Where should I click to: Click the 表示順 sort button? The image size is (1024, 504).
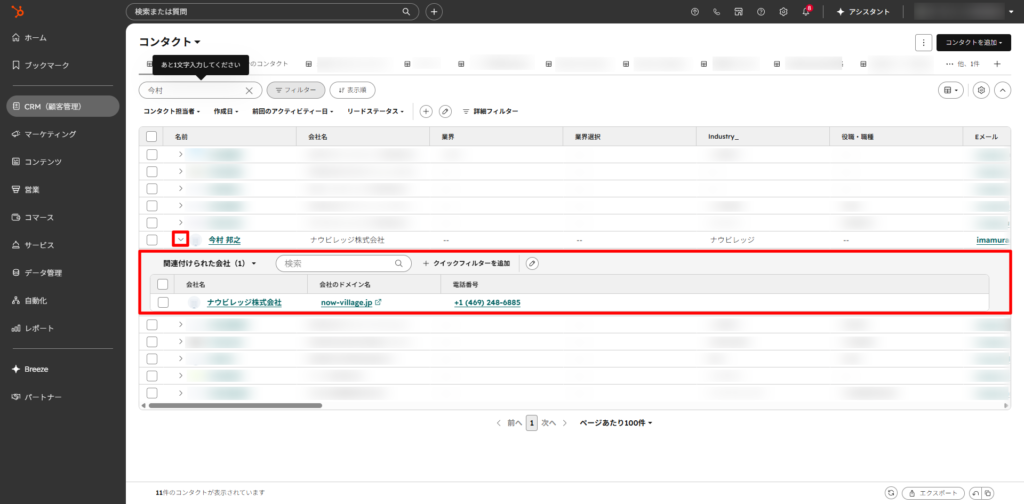353,90
